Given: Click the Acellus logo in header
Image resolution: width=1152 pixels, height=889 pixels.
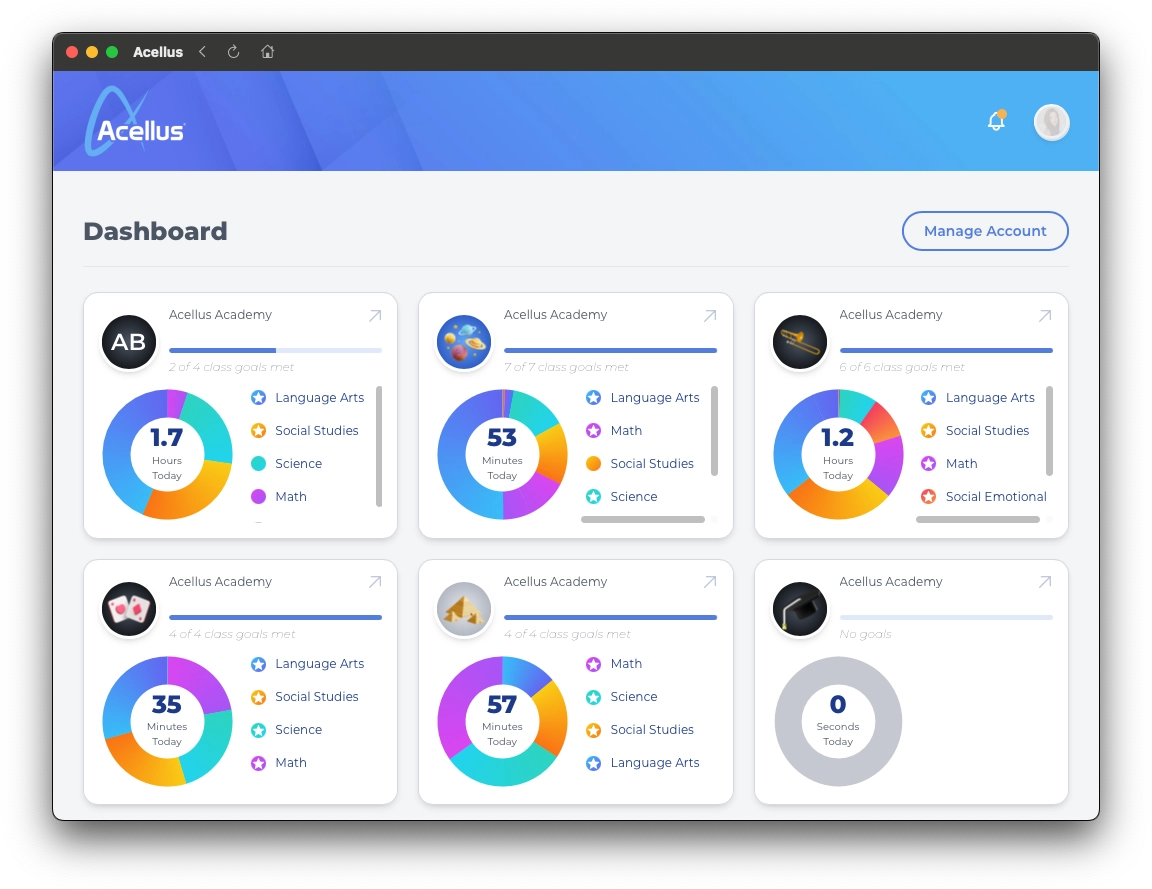Looking at the screenshot, I should point(136,122).
